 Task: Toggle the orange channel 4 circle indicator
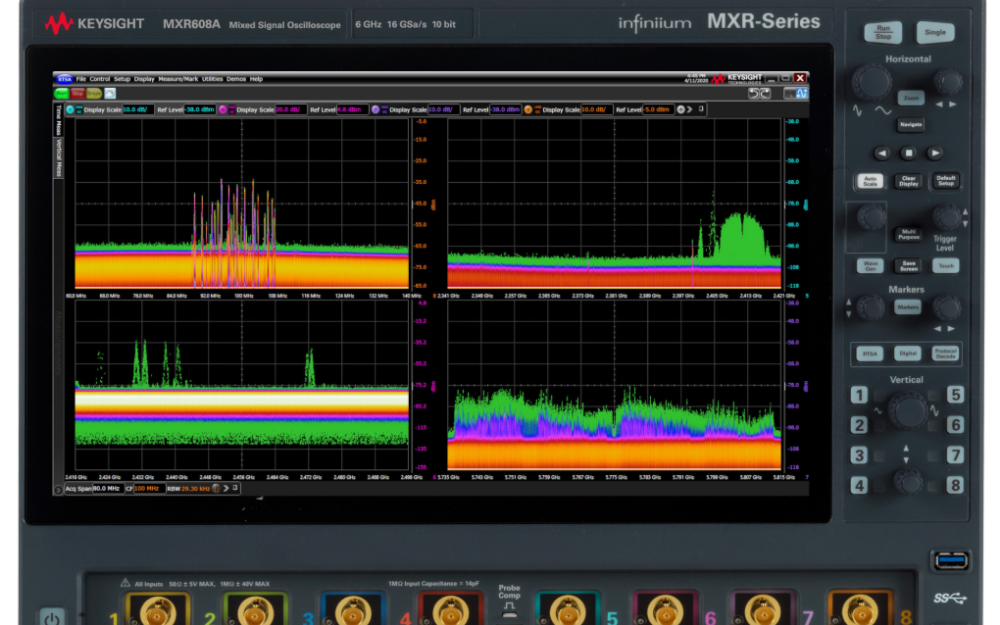coord(528,110)
